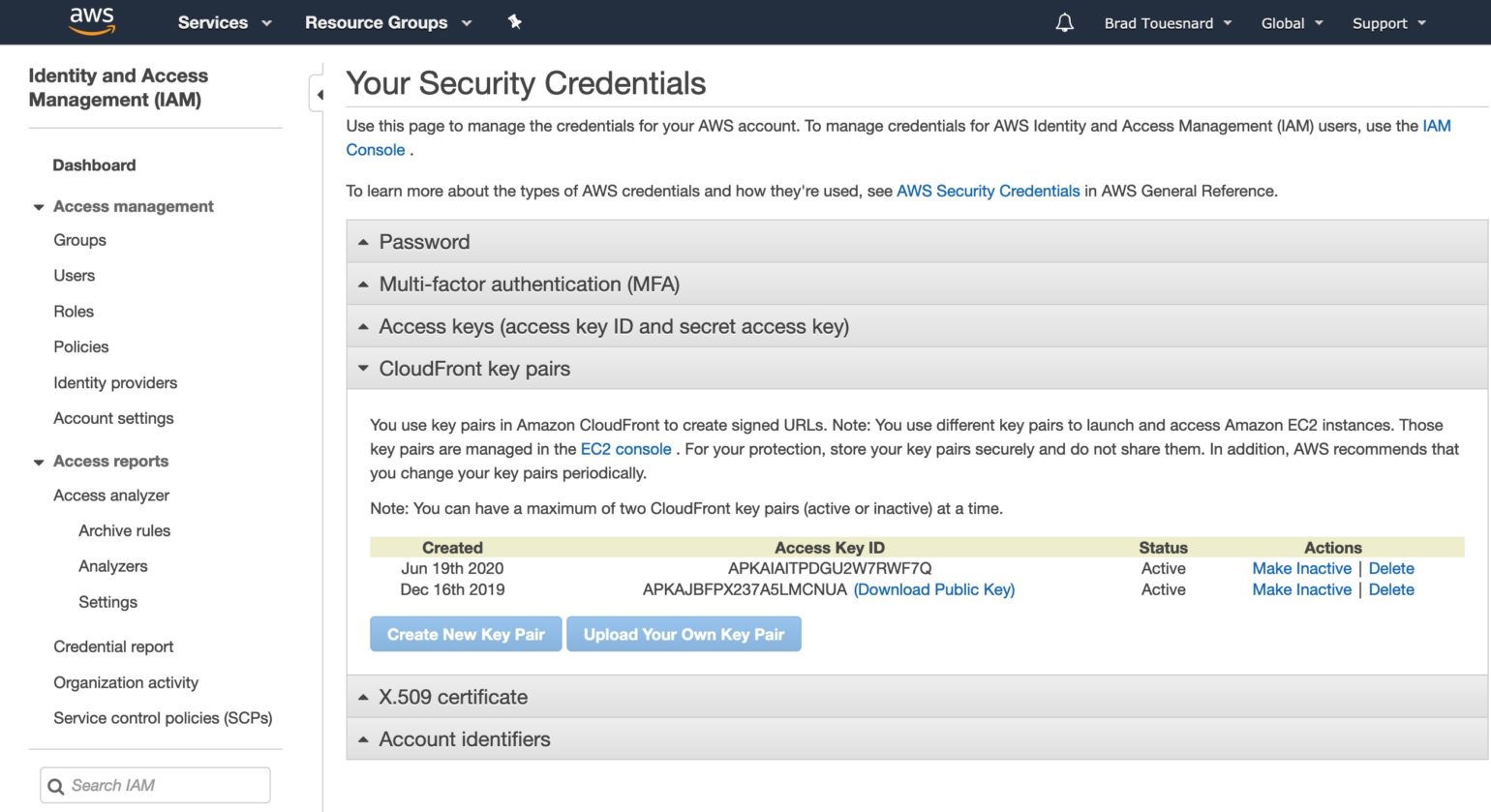Follow the EC2 console link
Screen dimensions: 1491x812
pyautogui.click(x=625, y=449)
